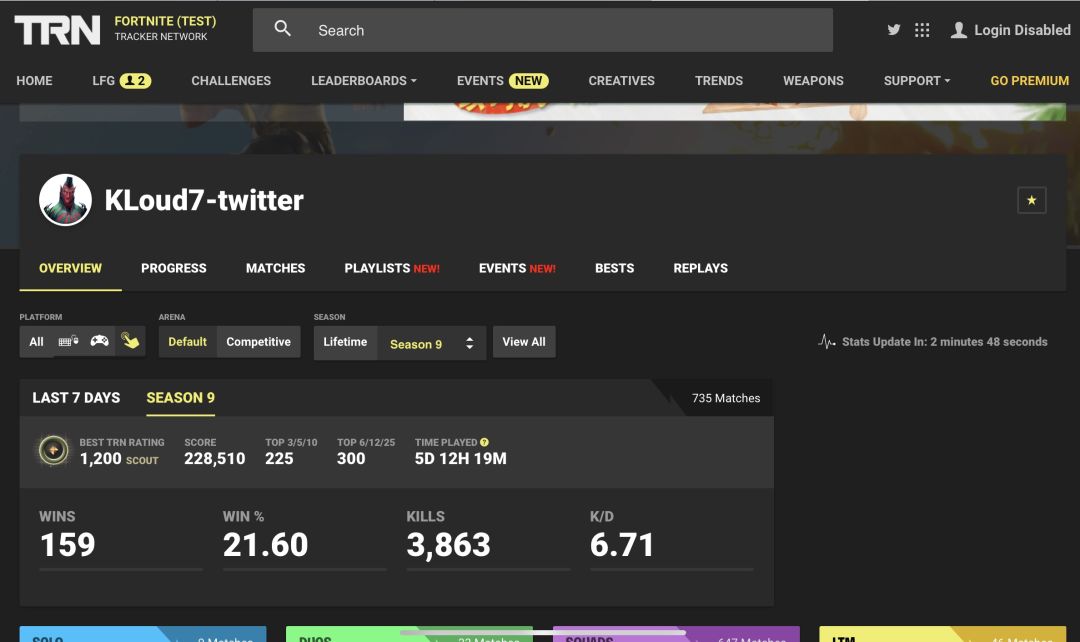The image size is (1080, 642).
Task: Open the Season 9 dropdown
Action: point(431,343)
